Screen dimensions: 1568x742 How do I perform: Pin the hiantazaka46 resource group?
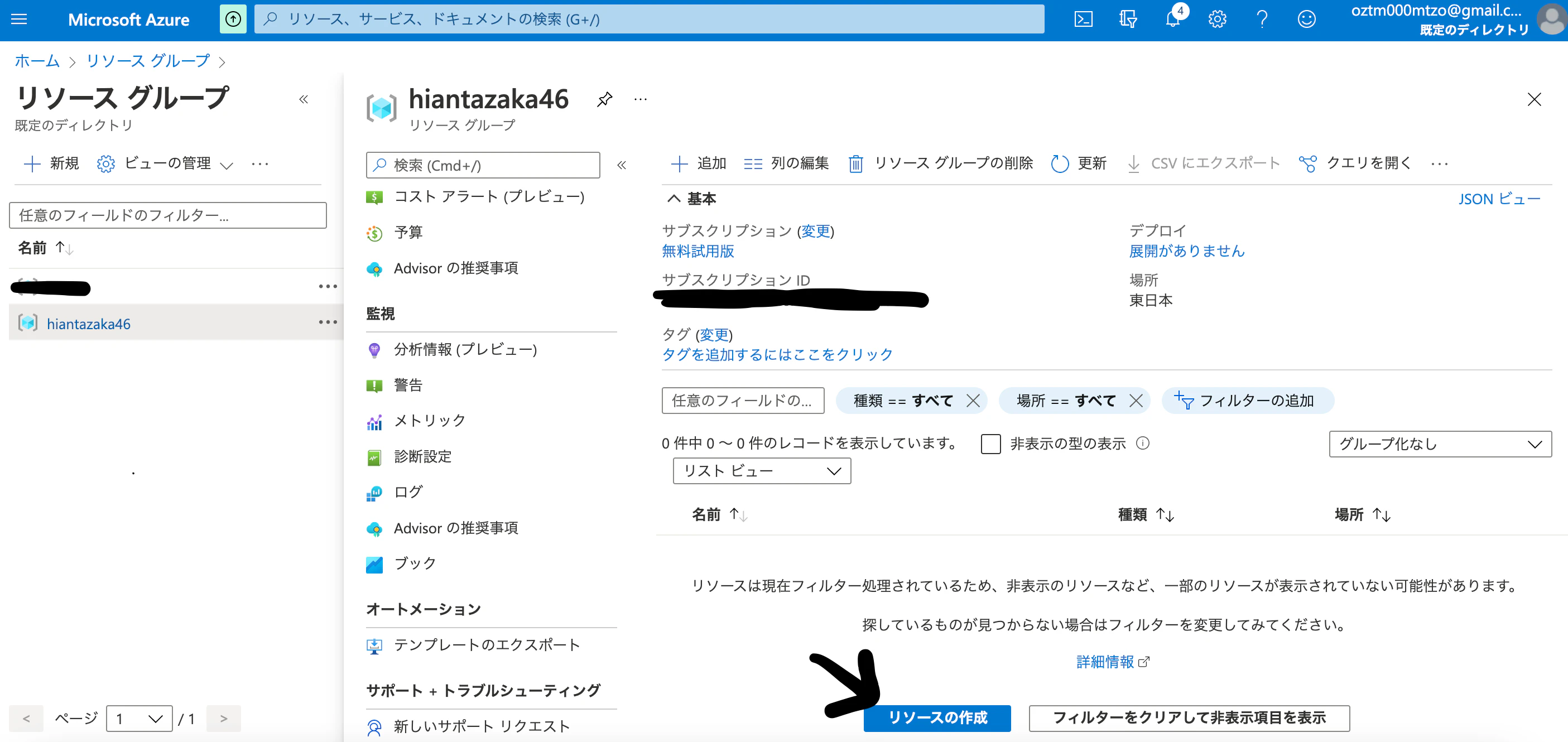604,99
